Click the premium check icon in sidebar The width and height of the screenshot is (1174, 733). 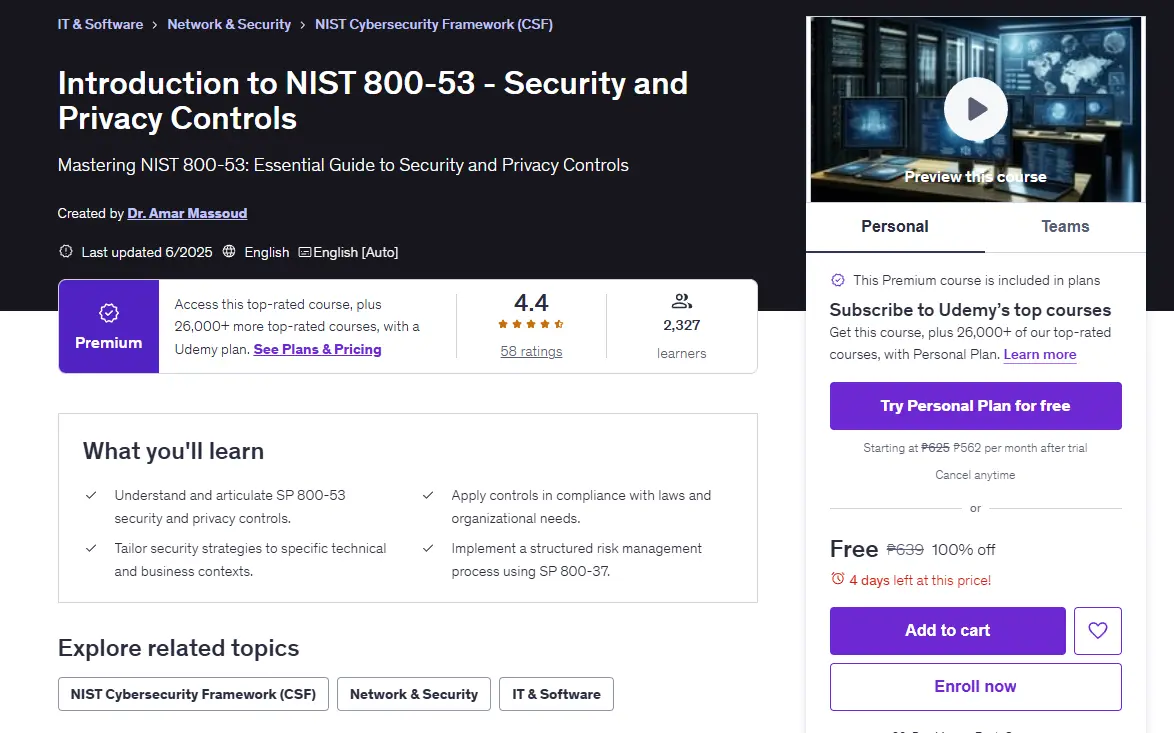tap(838, 280)
